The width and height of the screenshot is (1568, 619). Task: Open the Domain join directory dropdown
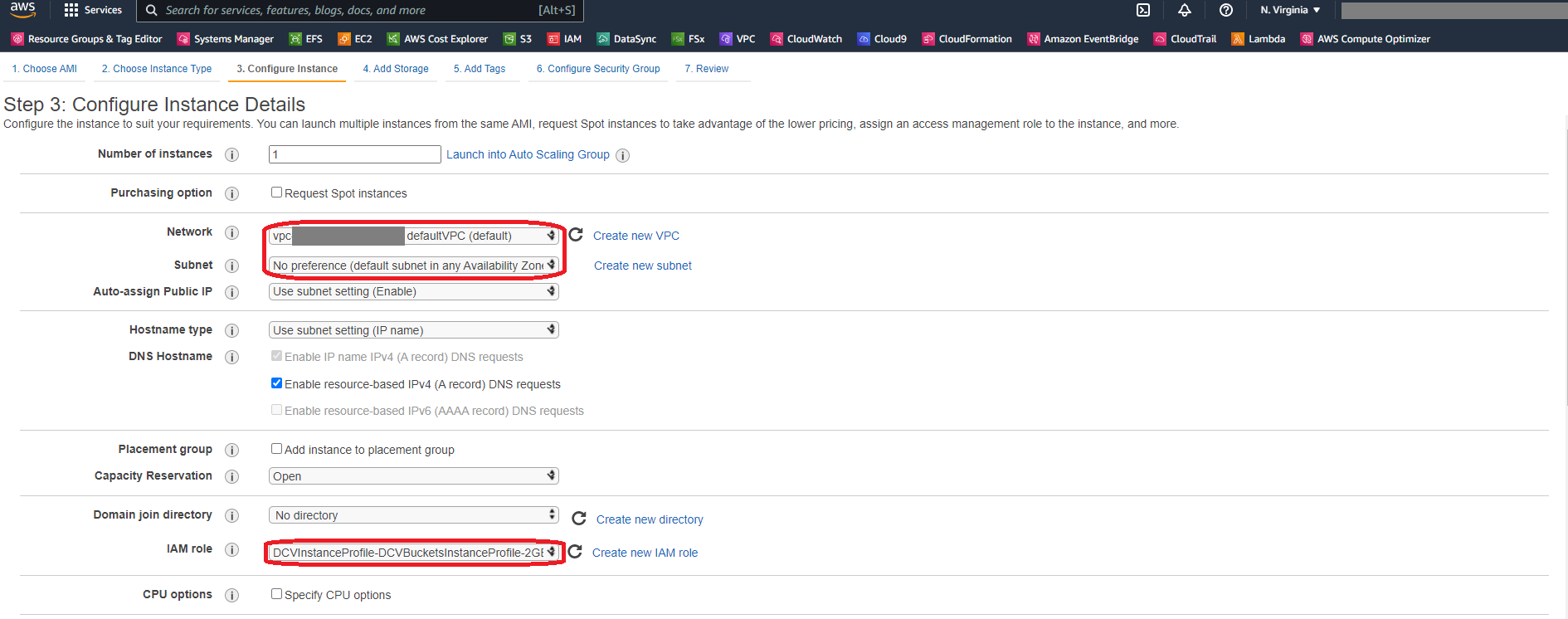tap(414, 515)
